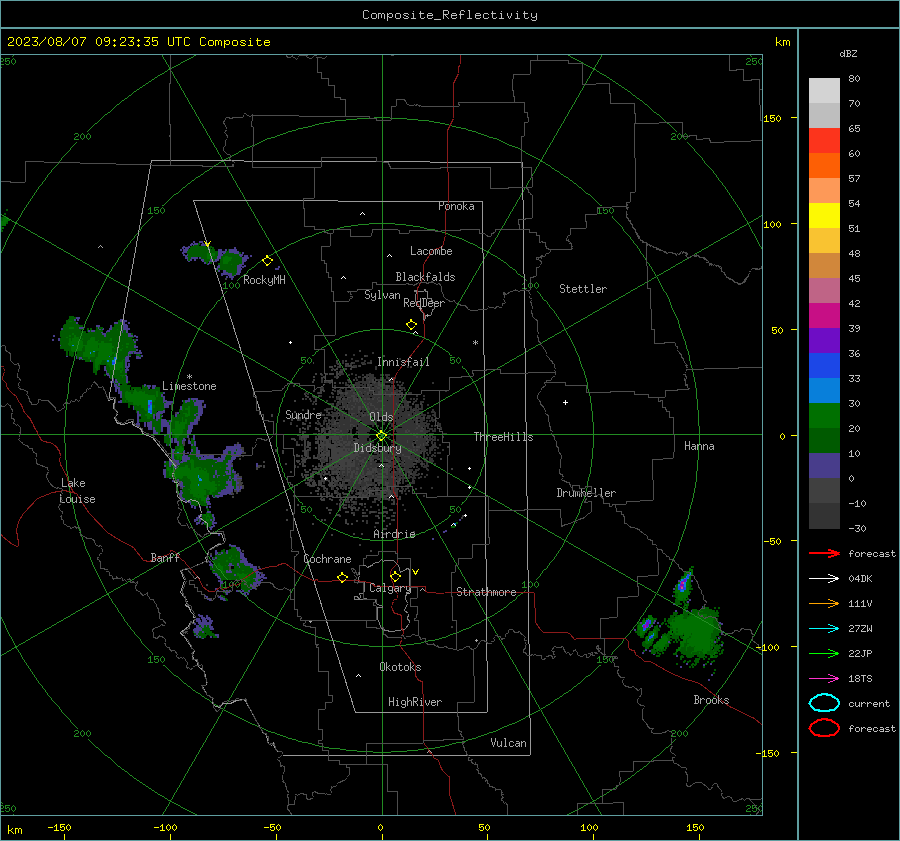
Task: Click the Okotoks city label
Action: tap(400, 667)
